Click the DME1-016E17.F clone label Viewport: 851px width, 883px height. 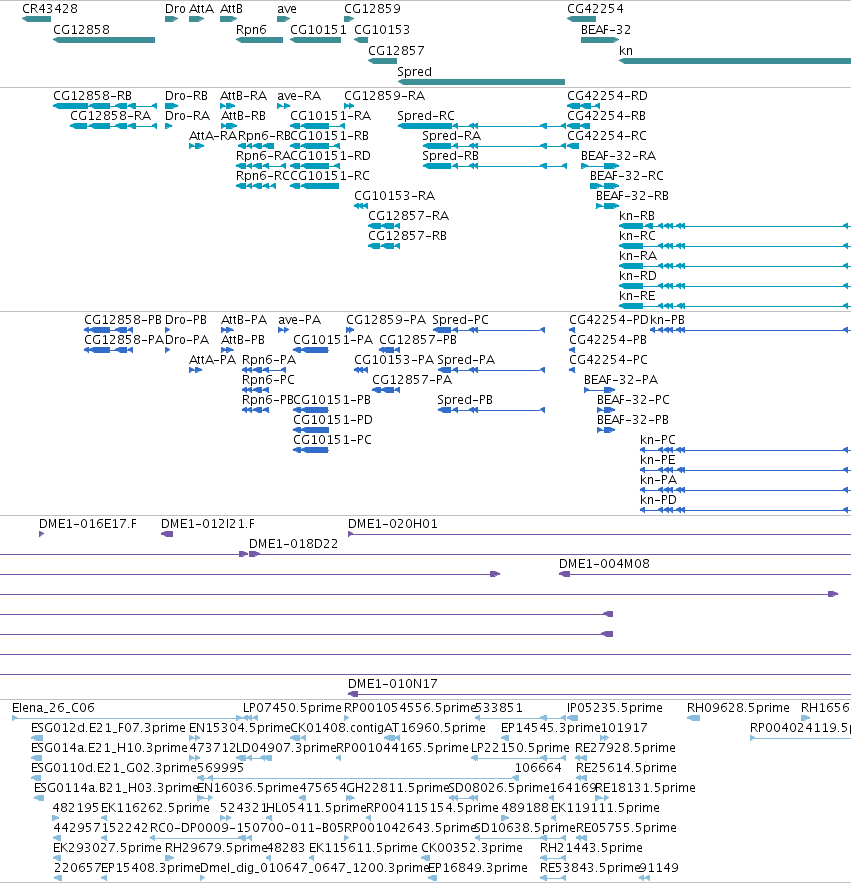(88, 524)
